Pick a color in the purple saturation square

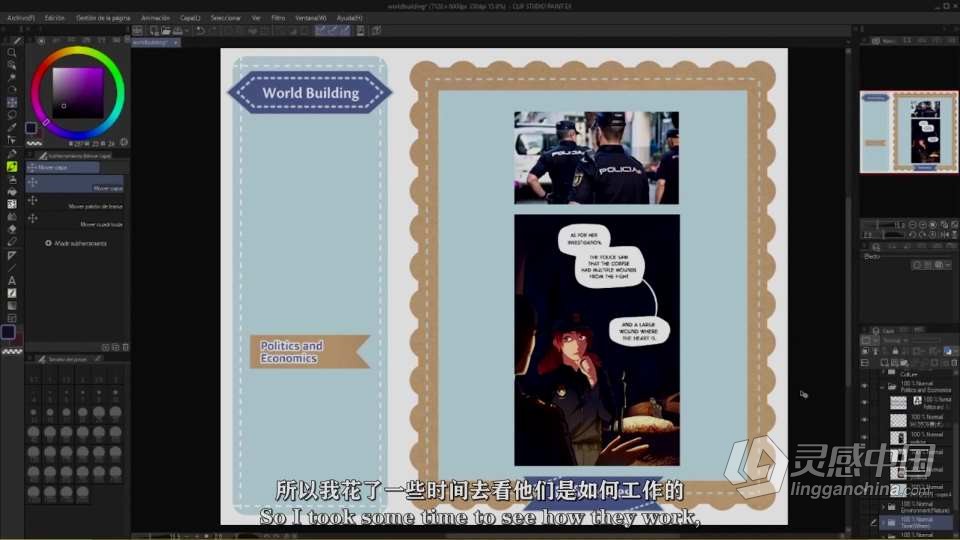[78, 92]
